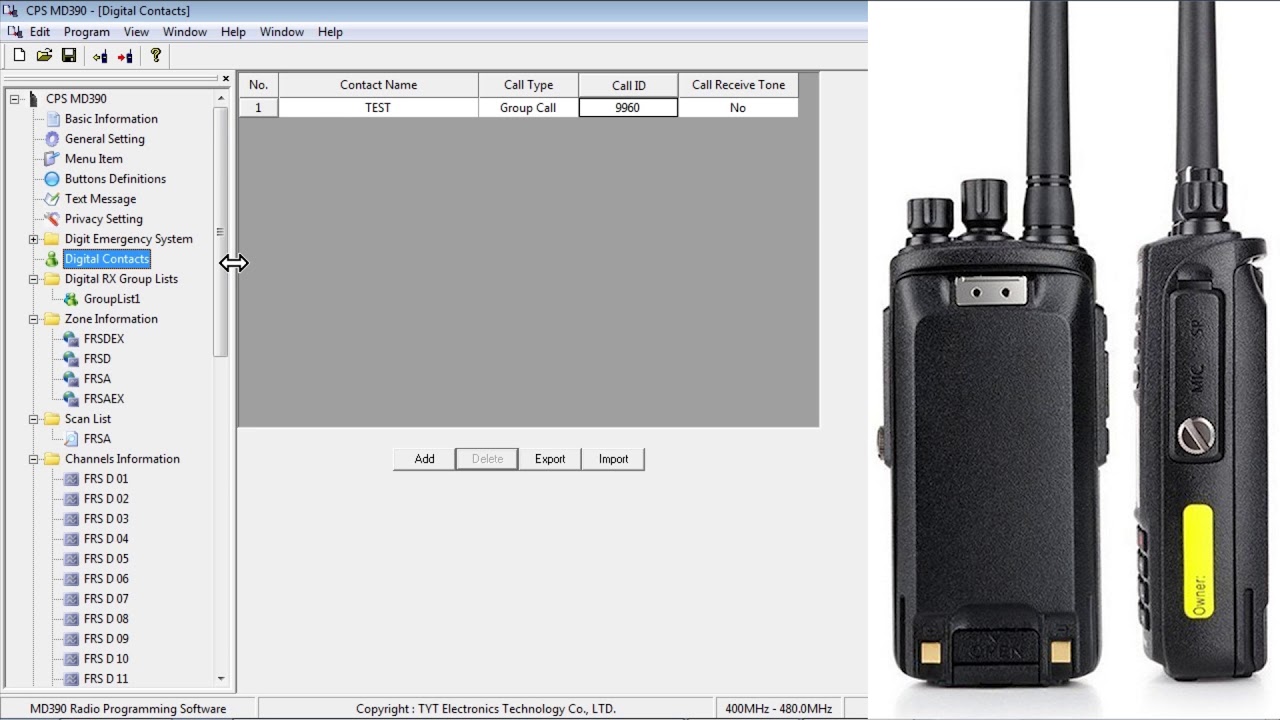The image size is (1280, 720).
Task: Select the FRS D 01 channel icon
Action: click(x=71, y=479)
